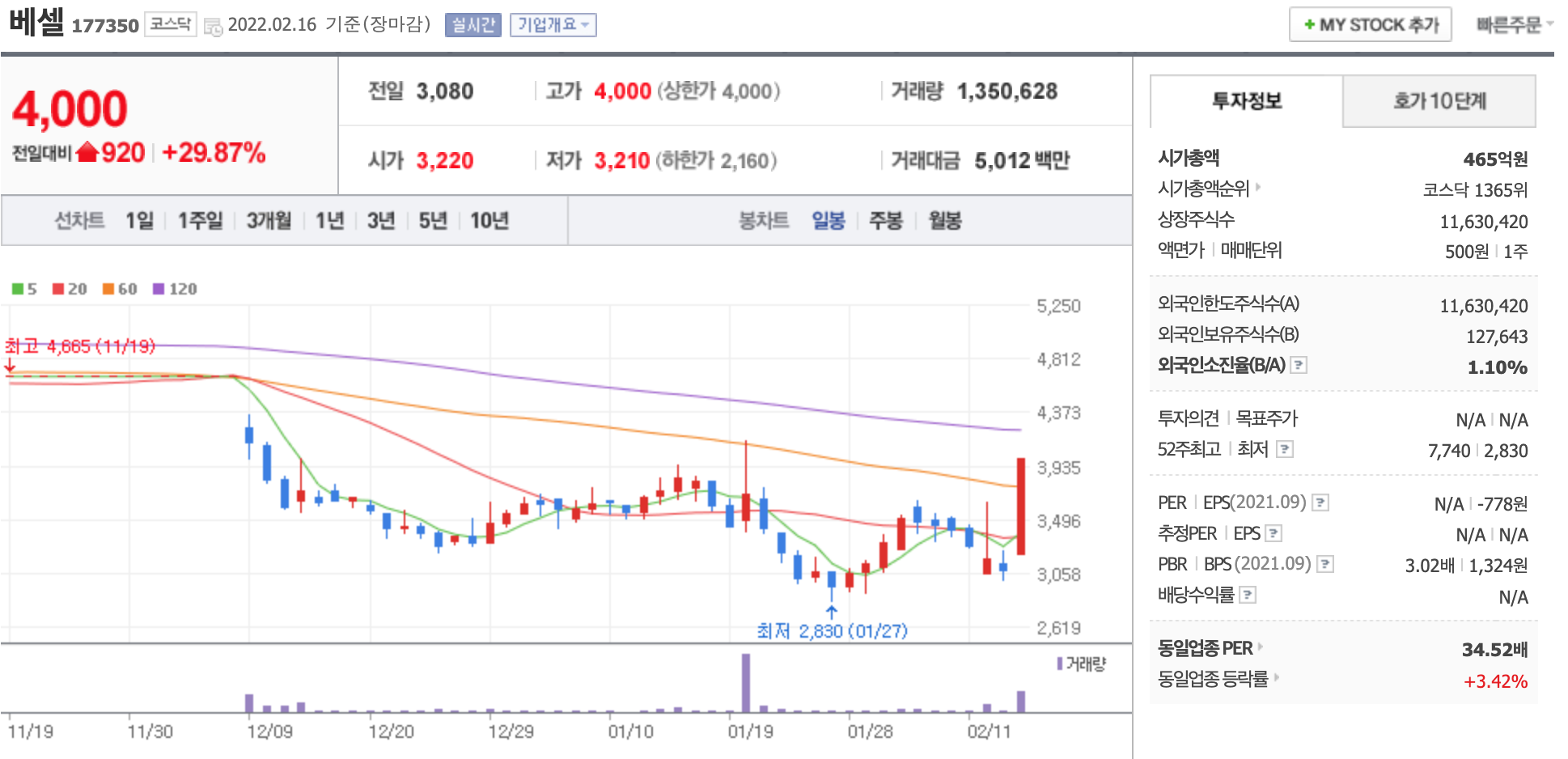Click the 시가총액 465억원 value
This screenshot has height=759, width=1568.
[1495, 159]
